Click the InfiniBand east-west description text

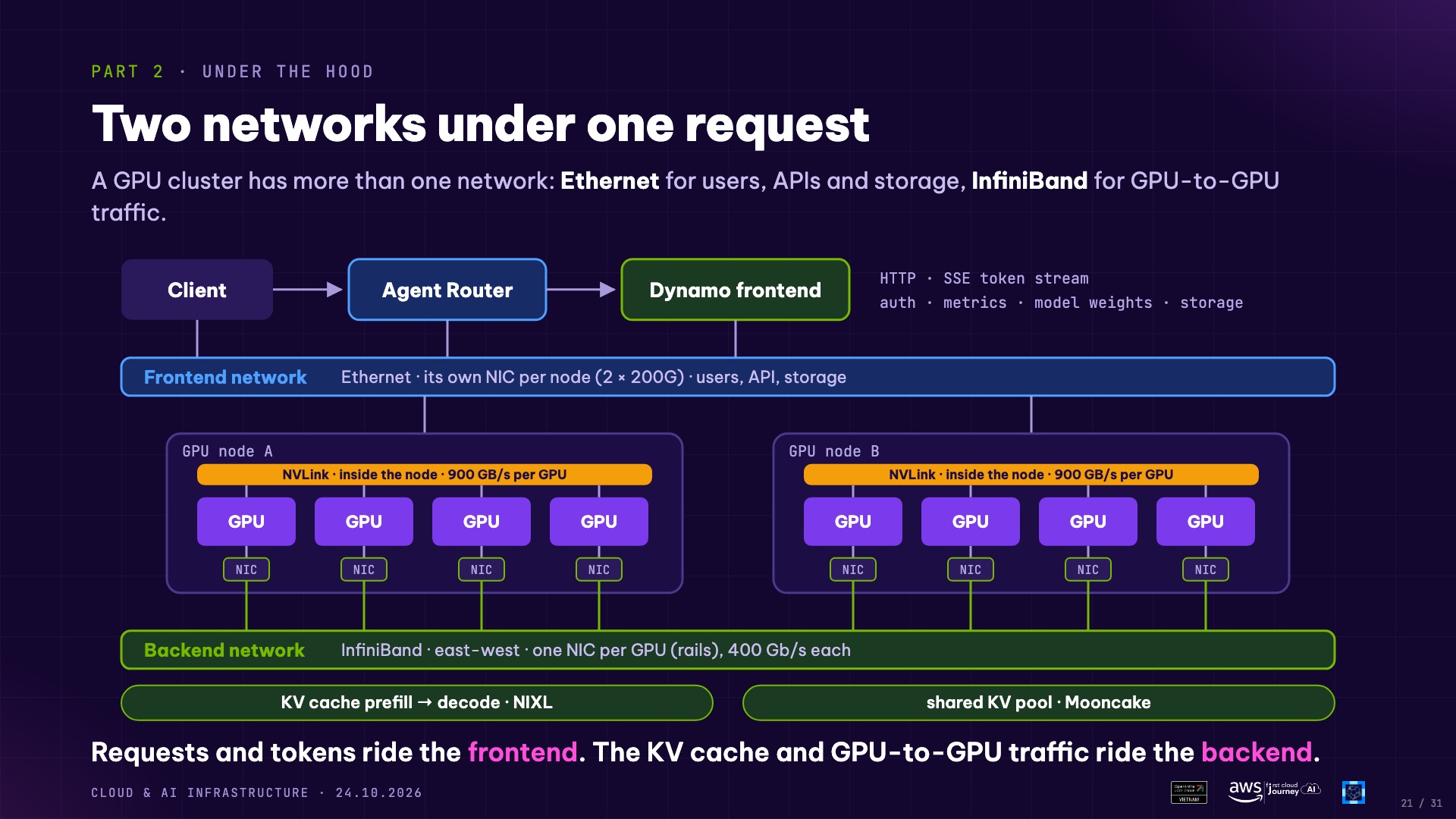click(596, 650)
